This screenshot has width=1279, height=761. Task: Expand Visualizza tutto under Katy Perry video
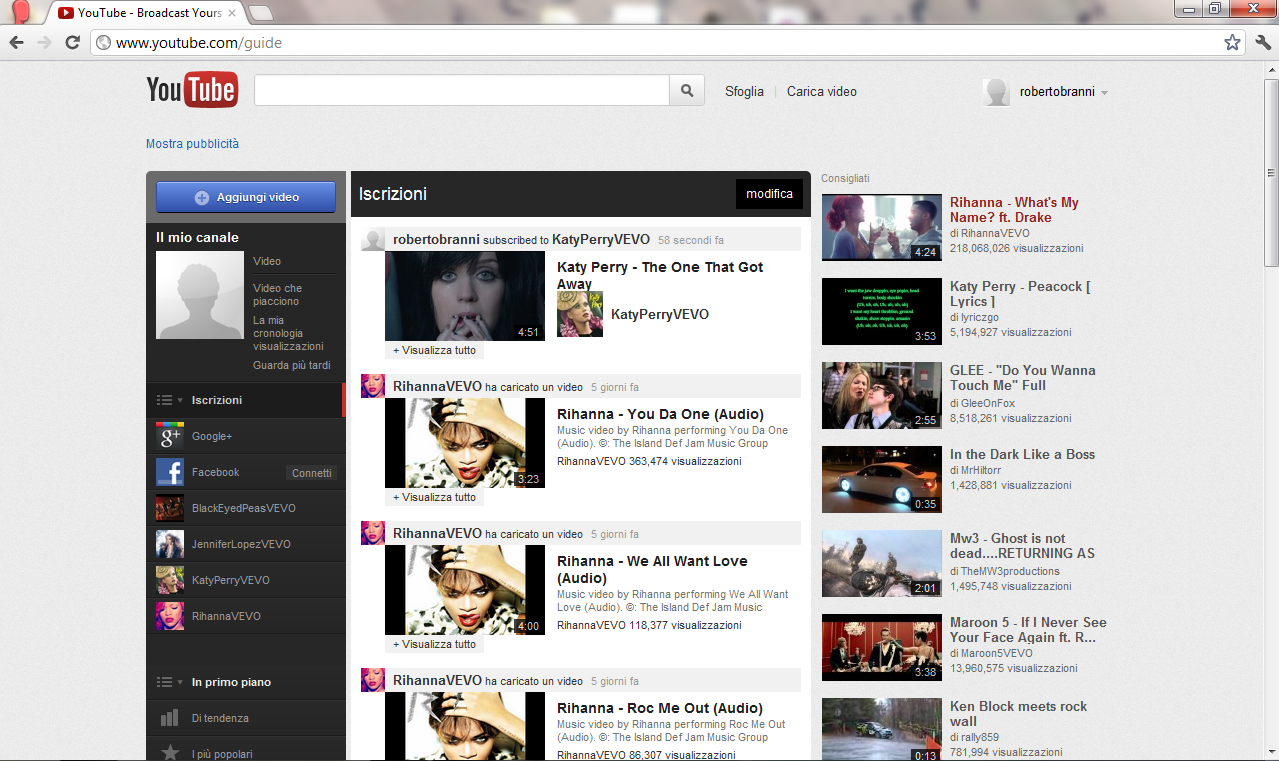click(434, 350)
